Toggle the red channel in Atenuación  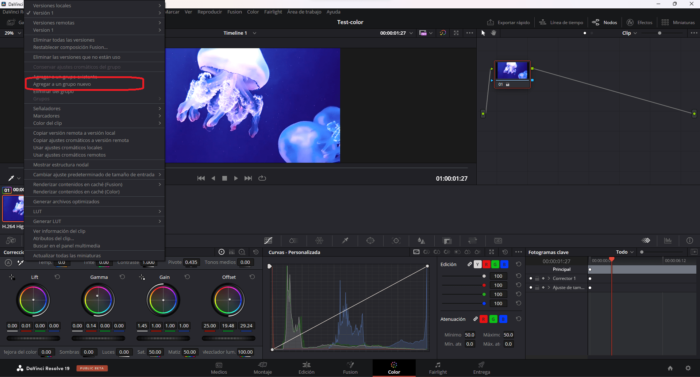[x=483, y=319]
